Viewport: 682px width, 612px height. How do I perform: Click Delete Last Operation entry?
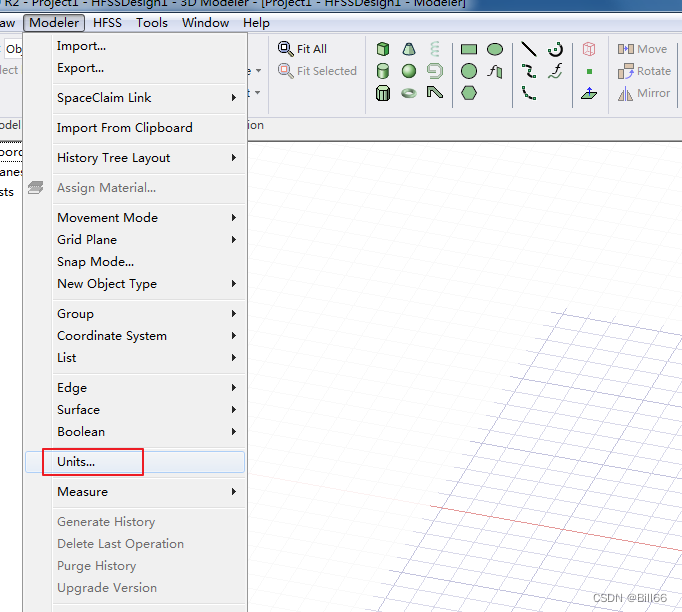(x=135, y=544)
